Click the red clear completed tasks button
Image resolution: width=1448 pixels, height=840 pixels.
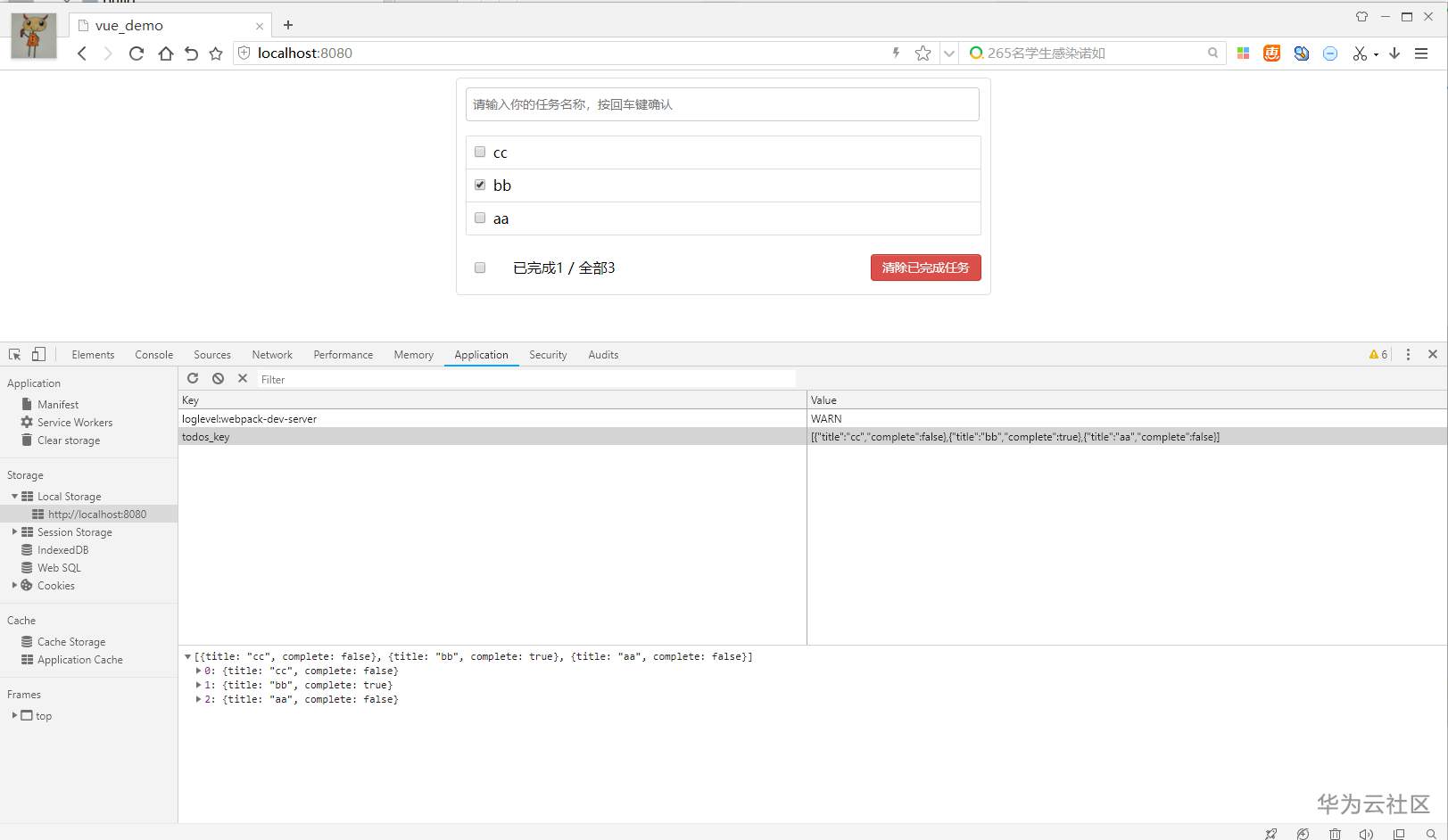(926, 268)
